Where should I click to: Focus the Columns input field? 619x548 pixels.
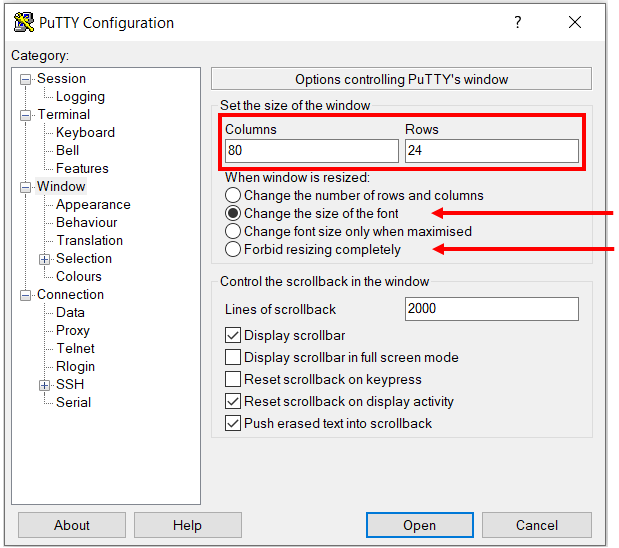point(311,151)
